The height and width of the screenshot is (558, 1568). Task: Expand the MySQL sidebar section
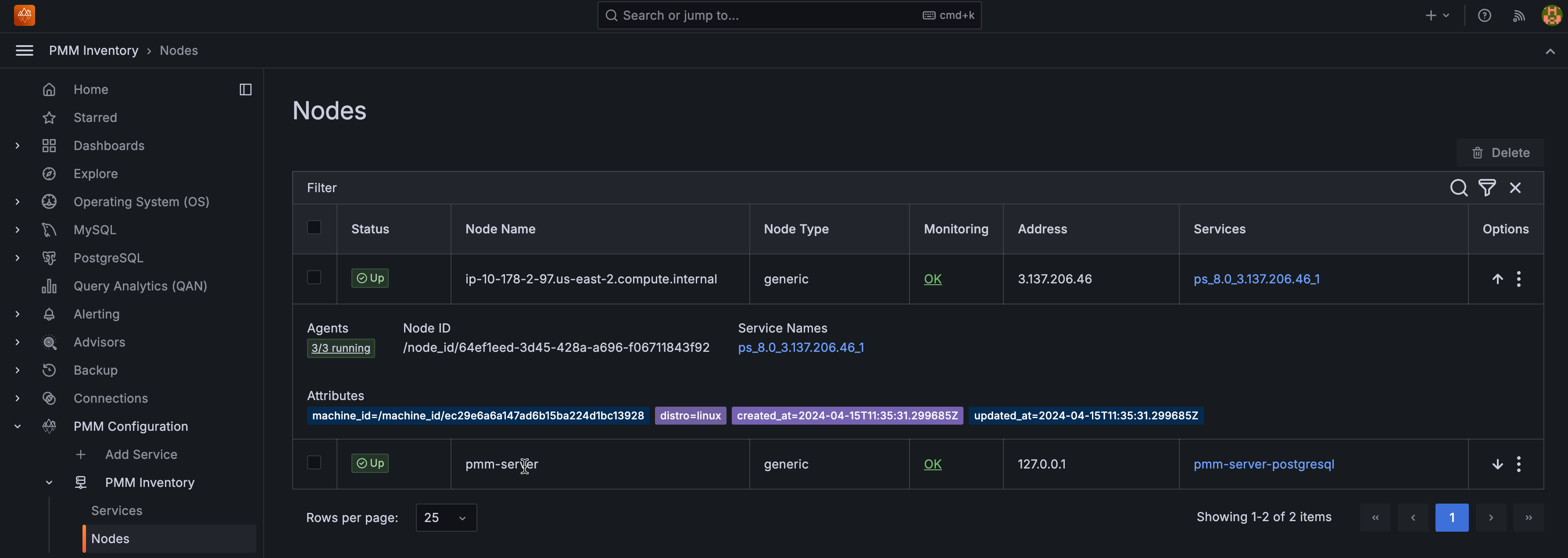18,229
